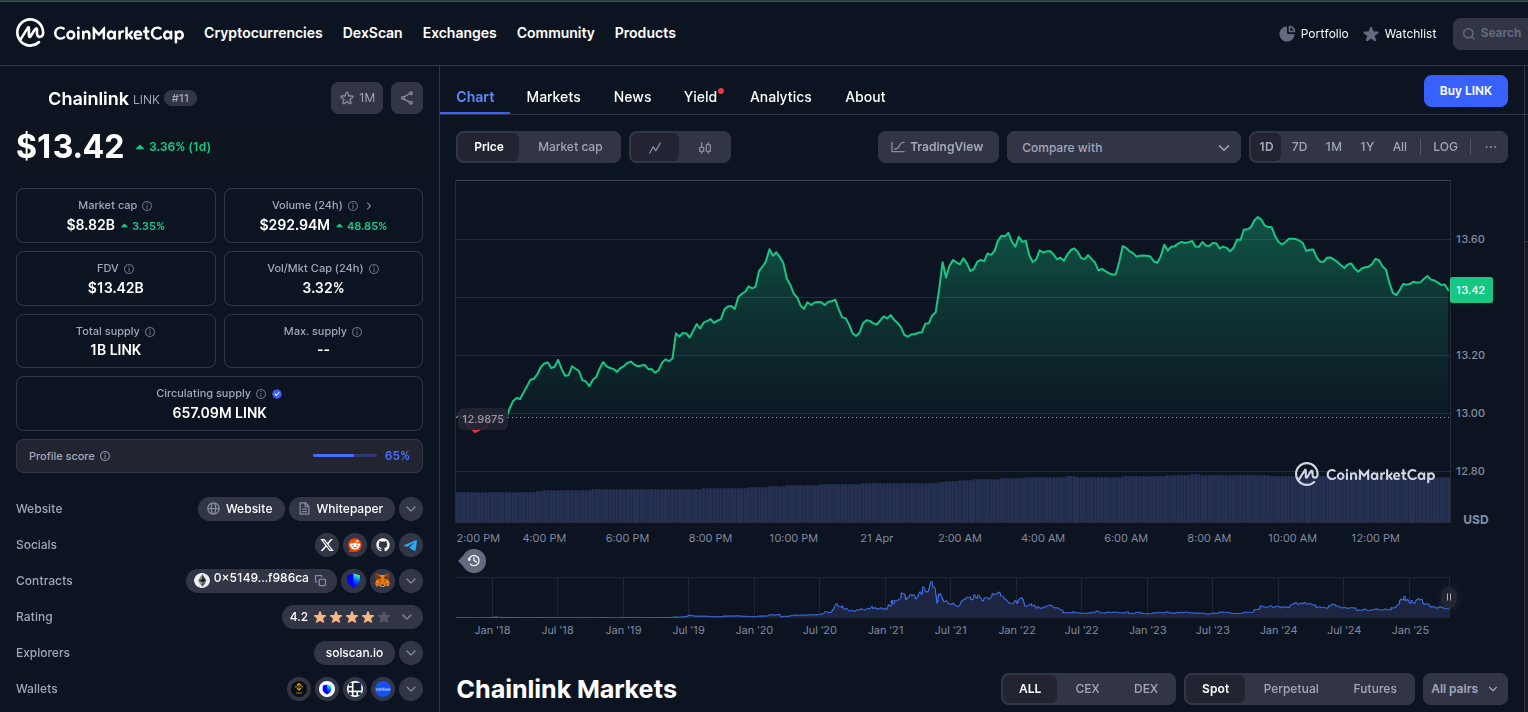Image resolution: width=1528 pixels, height=712 pixels.
Task: Expand more wallets chevron
Action: pos(411,689)
